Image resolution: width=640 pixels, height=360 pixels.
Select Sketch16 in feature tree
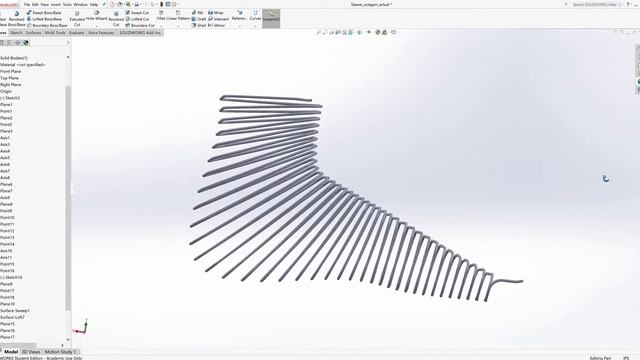point(11,278)
